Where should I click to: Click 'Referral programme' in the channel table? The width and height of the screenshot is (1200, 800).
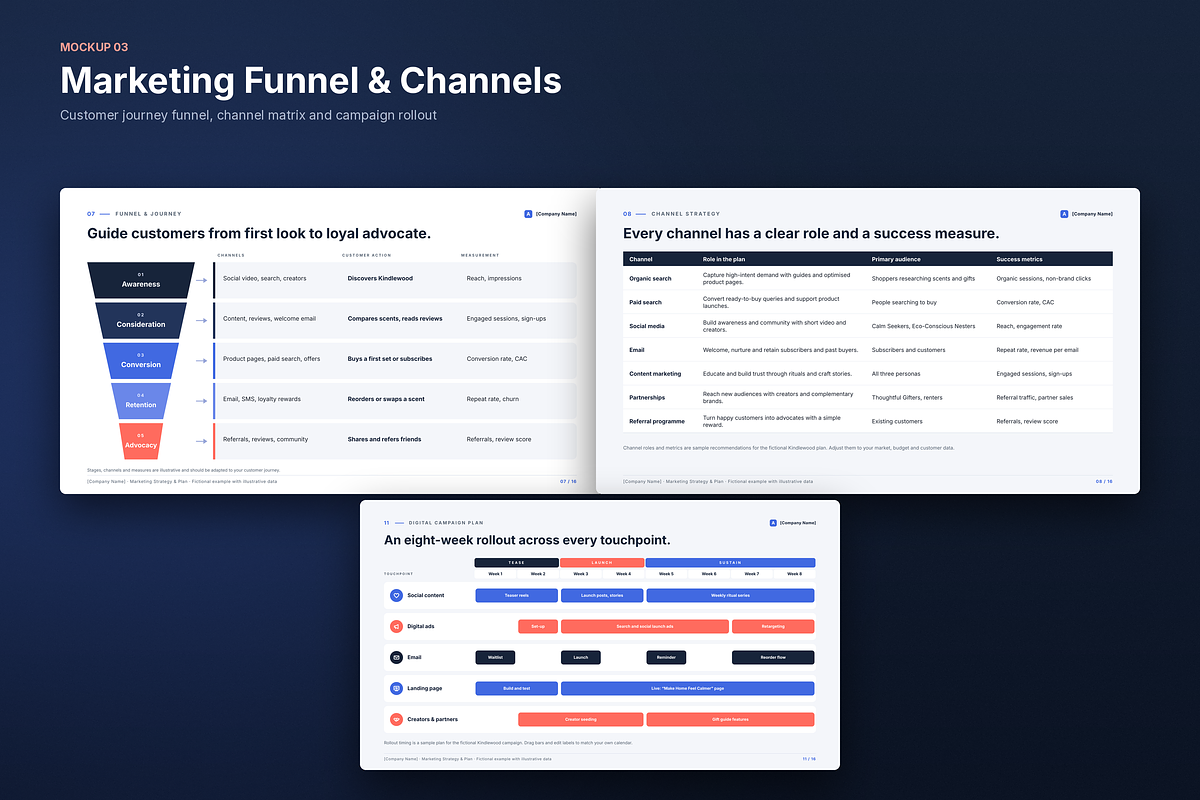point(657,421)
